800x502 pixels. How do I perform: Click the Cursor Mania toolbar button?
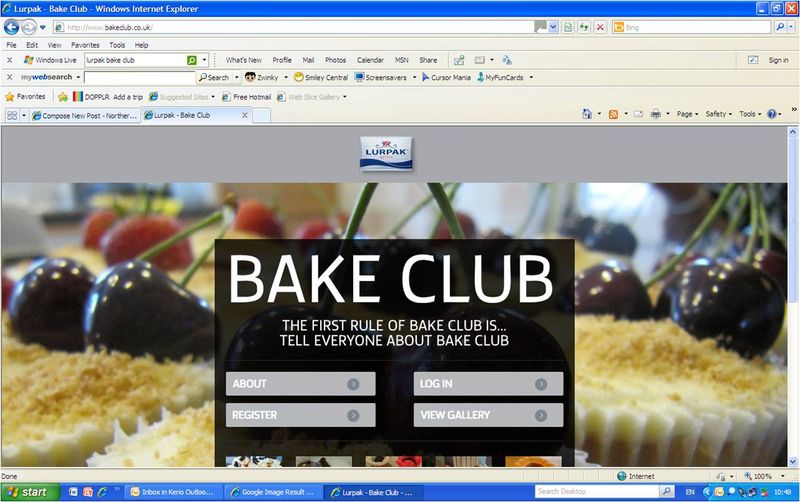(446, 78)
